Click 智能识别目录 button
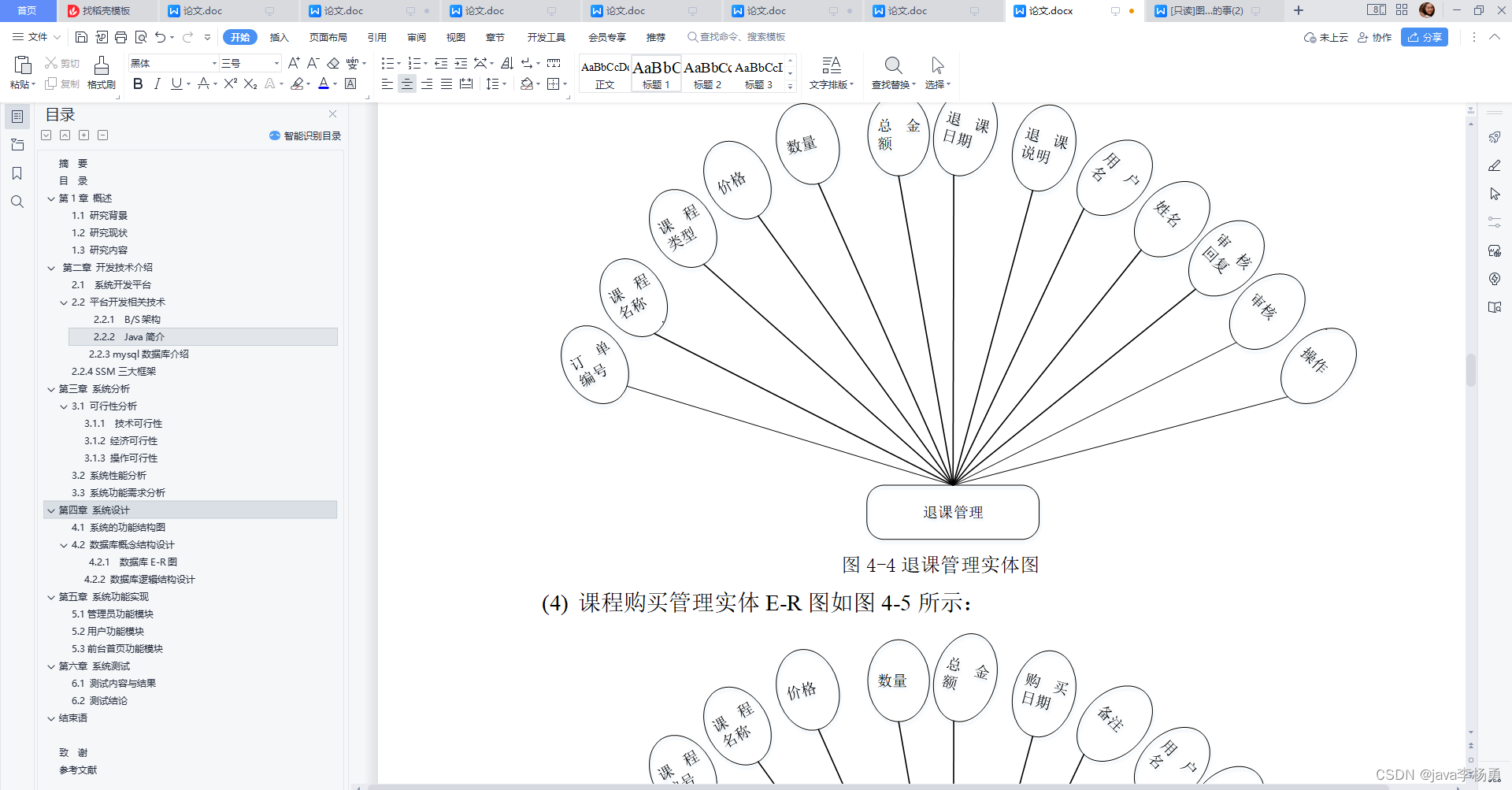This screenshot has height=790, width=1512. (306, 135)
